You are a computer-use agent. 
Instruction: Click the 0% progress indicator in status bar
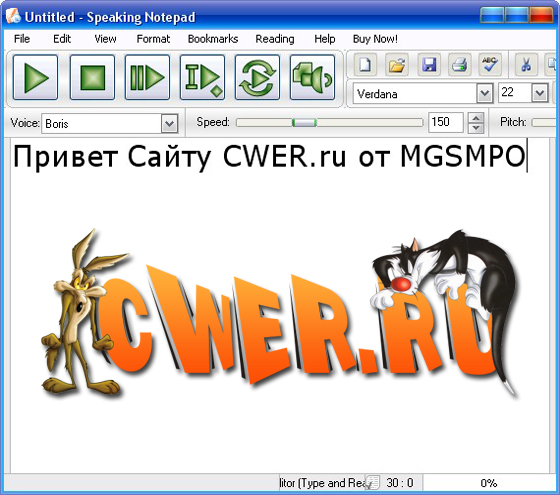pos(489,483)
